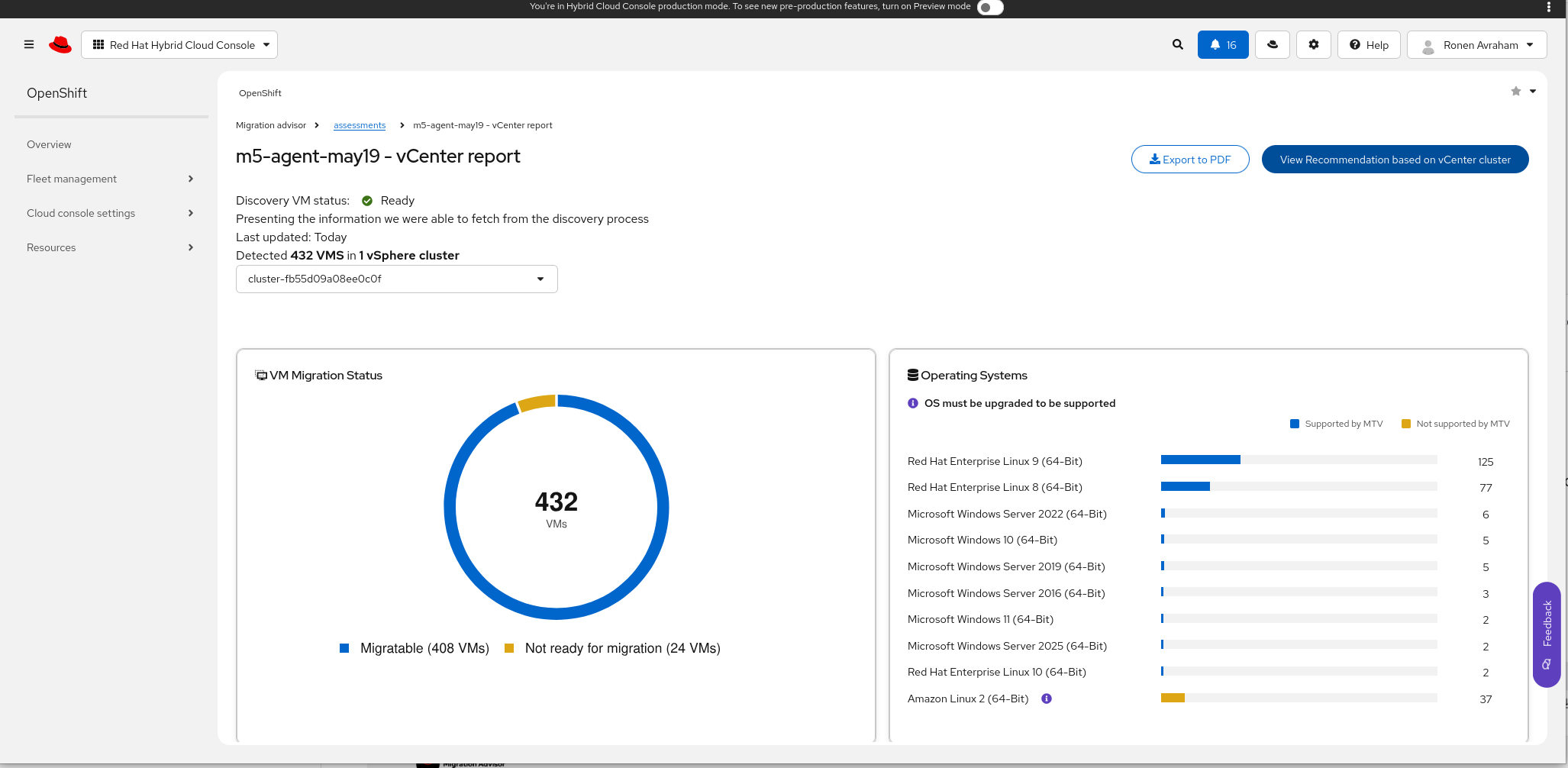Toggle Preview mode switch
This screenshot has height=768, width=1568.
click(x=990, y=7)
